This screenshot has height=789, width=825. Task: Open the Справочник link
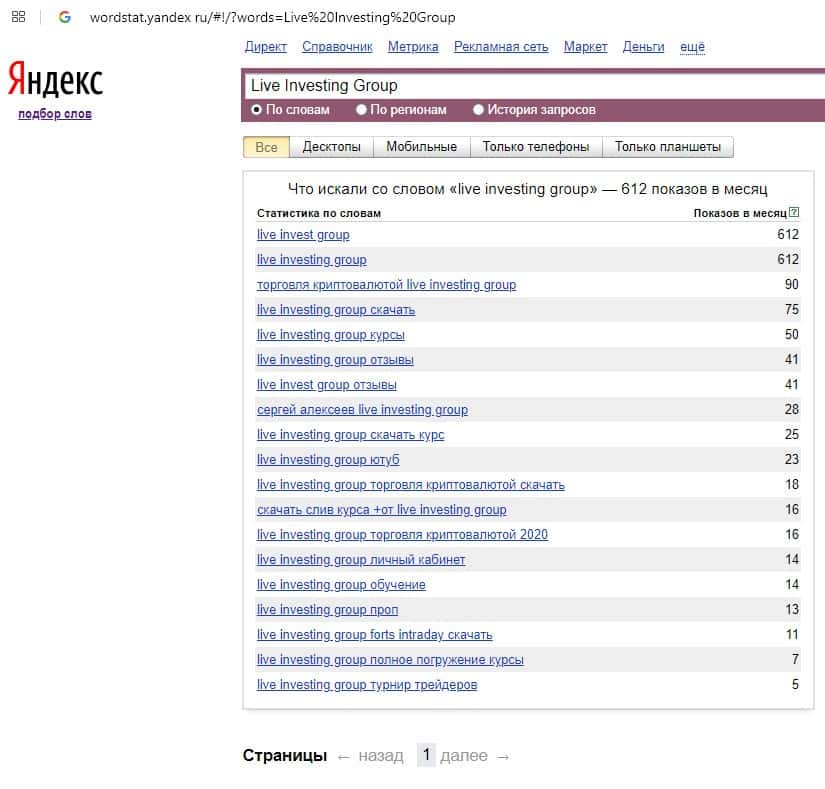[337, 47]
